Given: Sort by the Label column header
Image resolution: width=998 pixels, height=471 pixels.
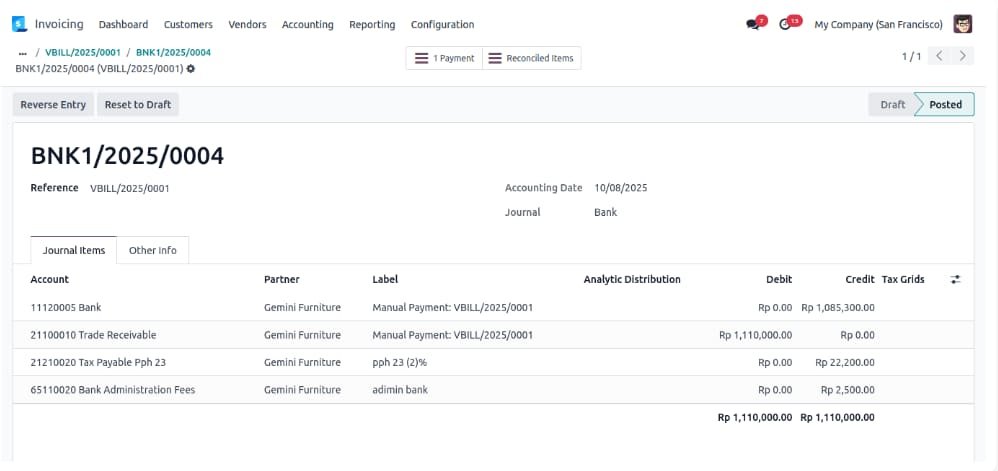Looking at the screenshot, I should pyautogui.click(x=385, y=279).
